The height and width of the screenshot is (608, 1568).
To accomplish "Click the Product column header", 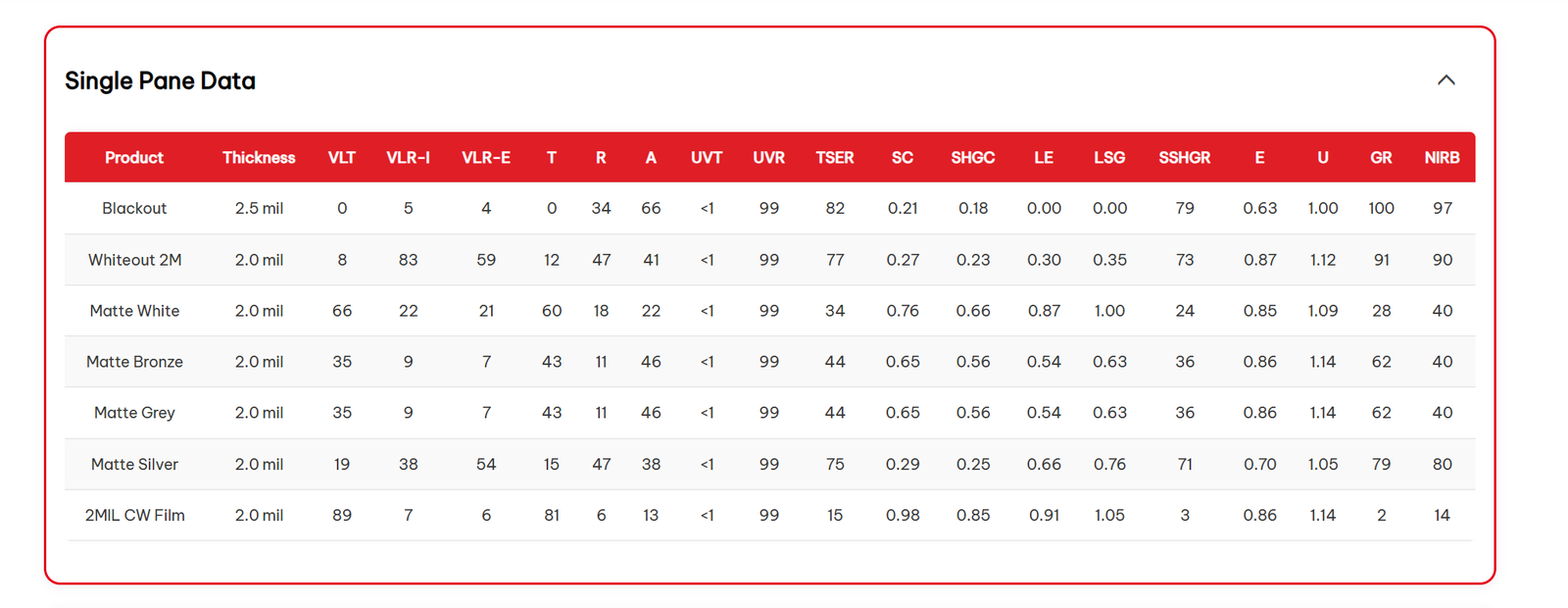I will click(134, 158).
